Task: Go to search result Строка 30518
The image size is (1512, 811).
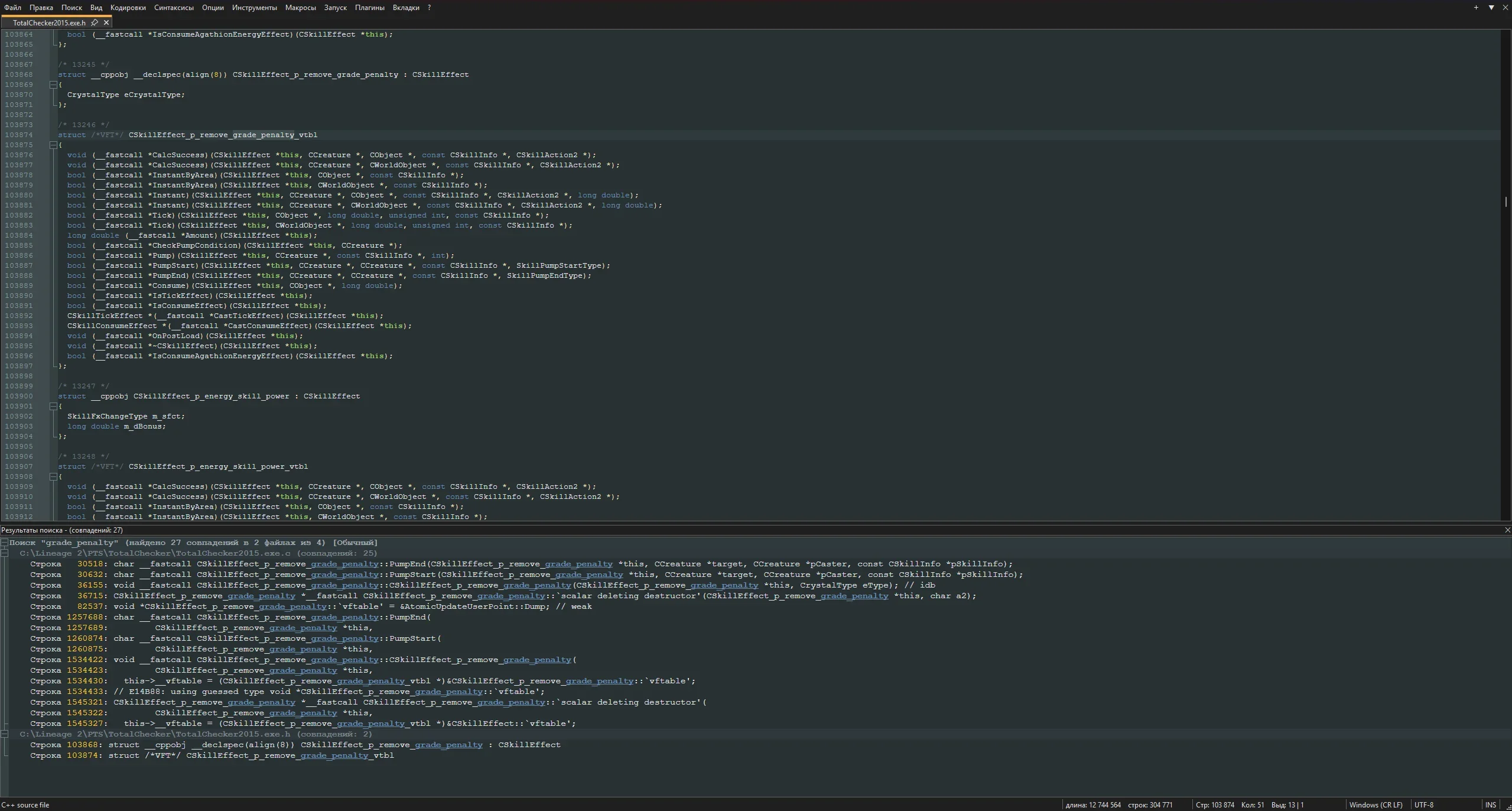Action: [x=521, y=564]
